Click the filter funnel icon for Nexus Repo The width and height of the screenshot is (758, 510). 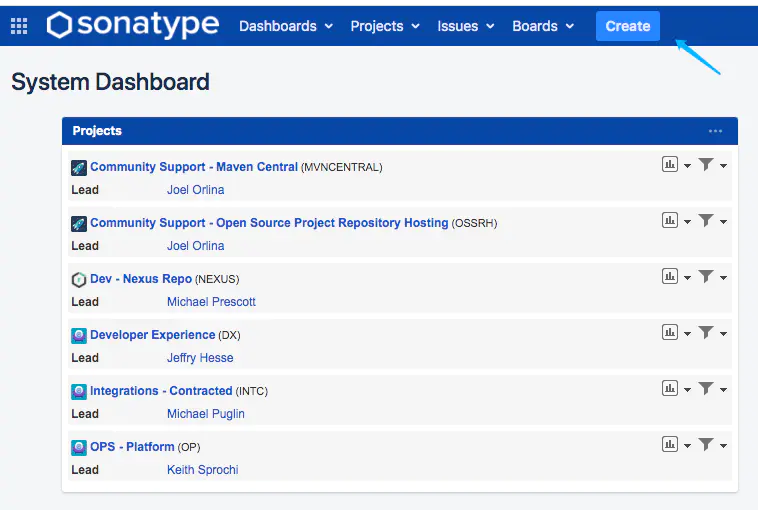706,277
